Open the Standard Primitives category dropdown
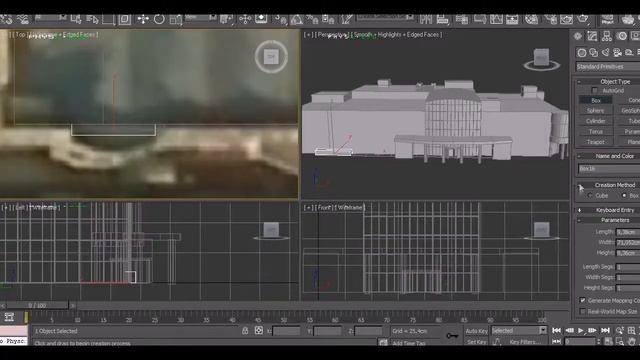 tap(608, 67)
